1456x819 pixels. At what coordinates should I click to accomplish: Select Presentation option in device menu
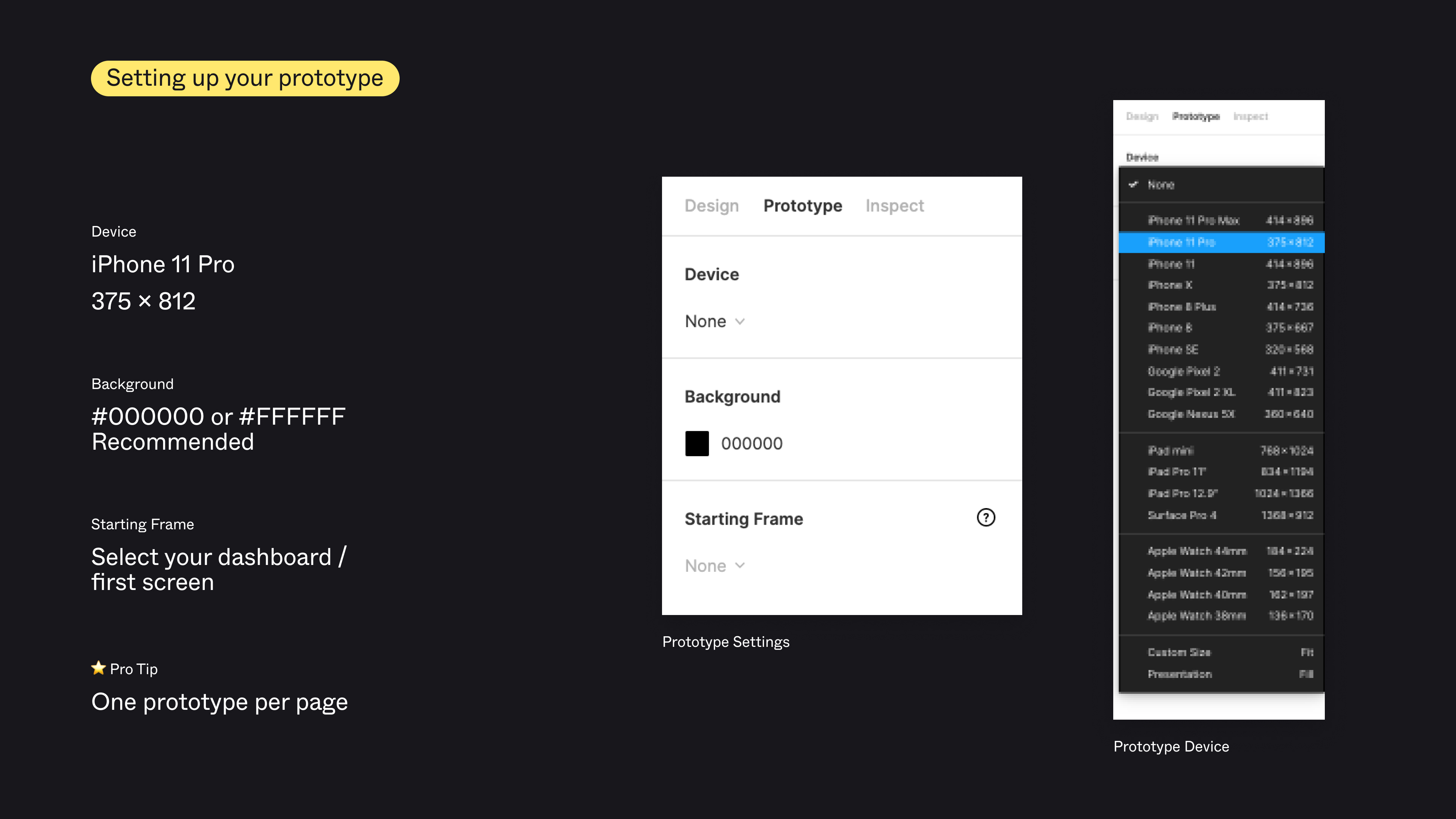tap(1221, 674)
